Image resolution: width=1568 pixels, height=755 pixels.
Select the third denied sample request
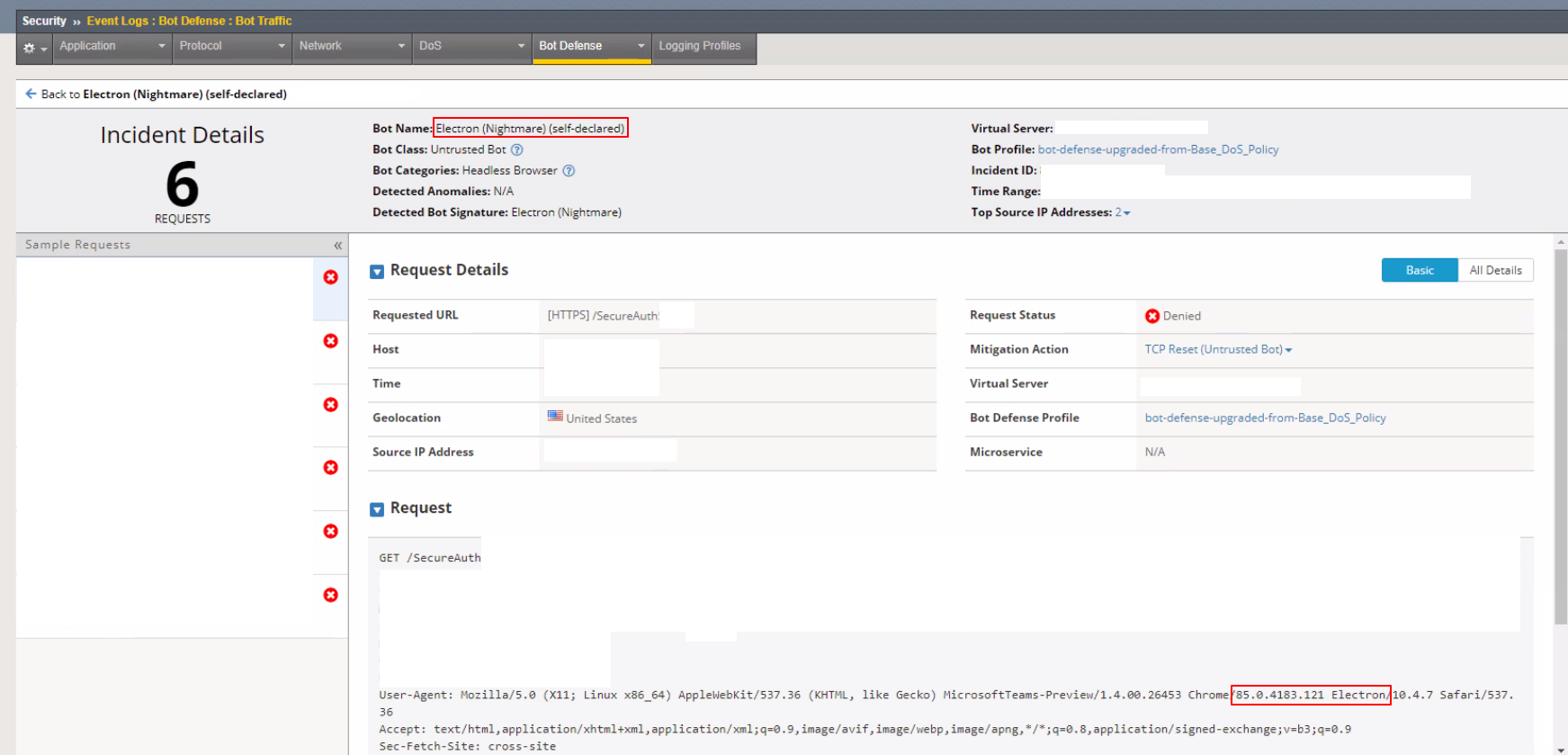click(x=331, y=405)
